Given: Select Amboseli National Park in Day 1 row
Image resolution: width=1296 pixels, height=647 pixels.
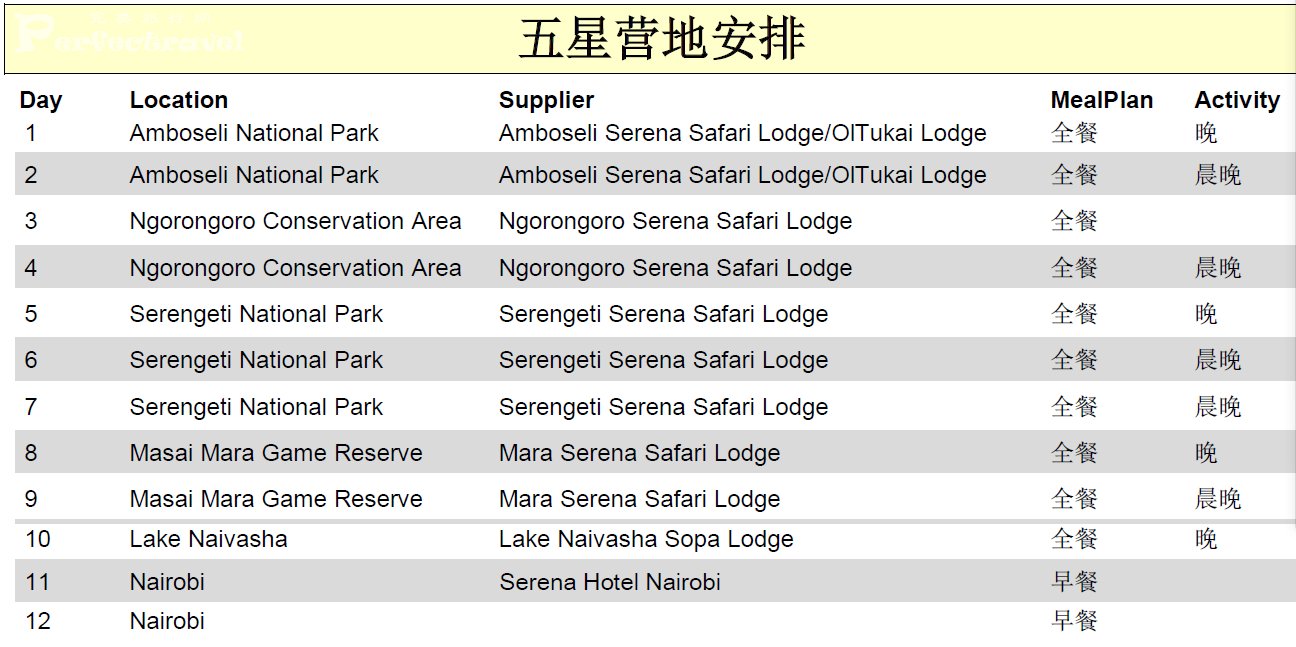Looking at the screenshot, I should (254, 133).
